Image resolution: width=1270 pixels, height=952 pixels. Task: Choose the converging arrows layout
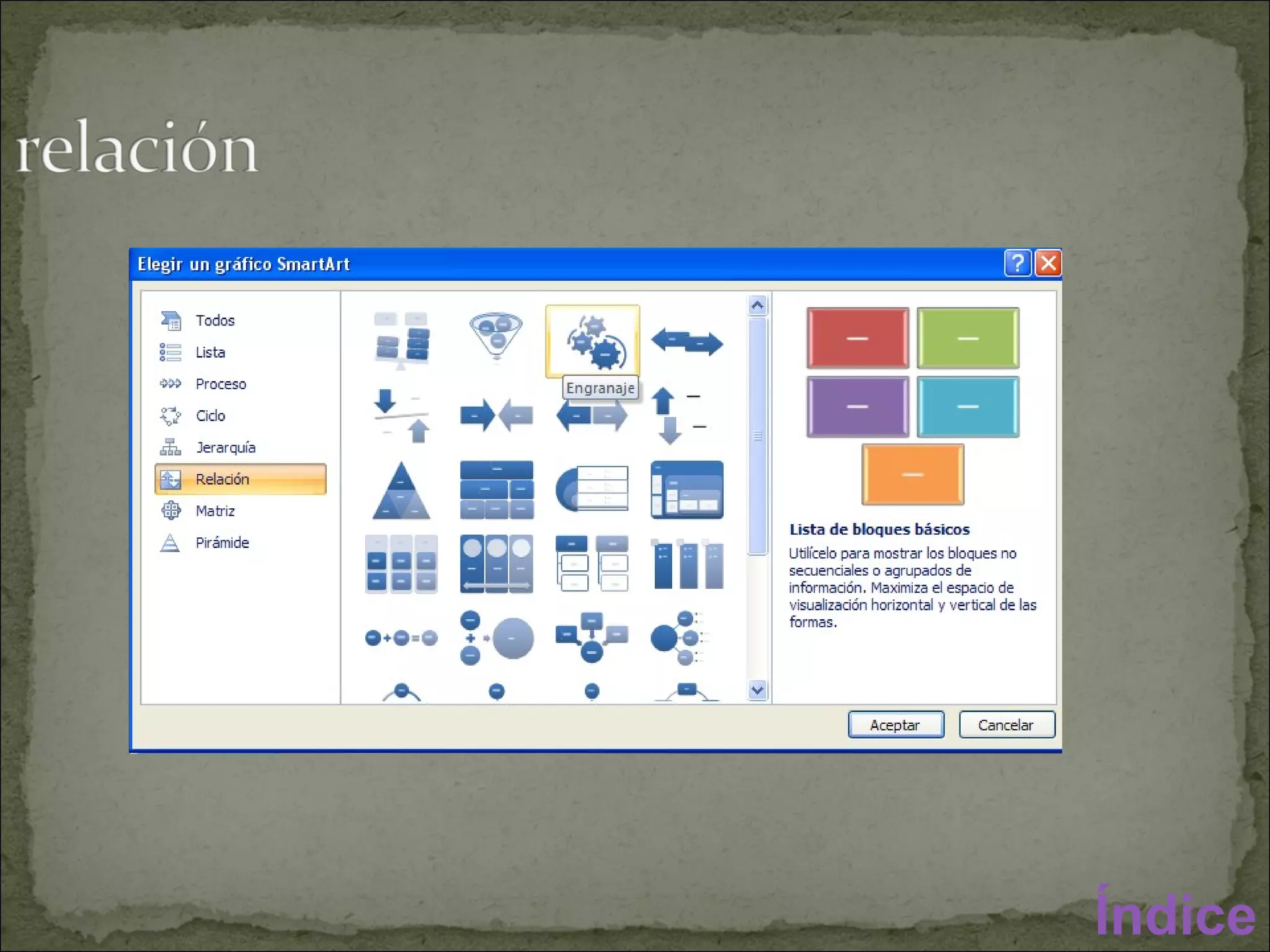tap(496, 415)
